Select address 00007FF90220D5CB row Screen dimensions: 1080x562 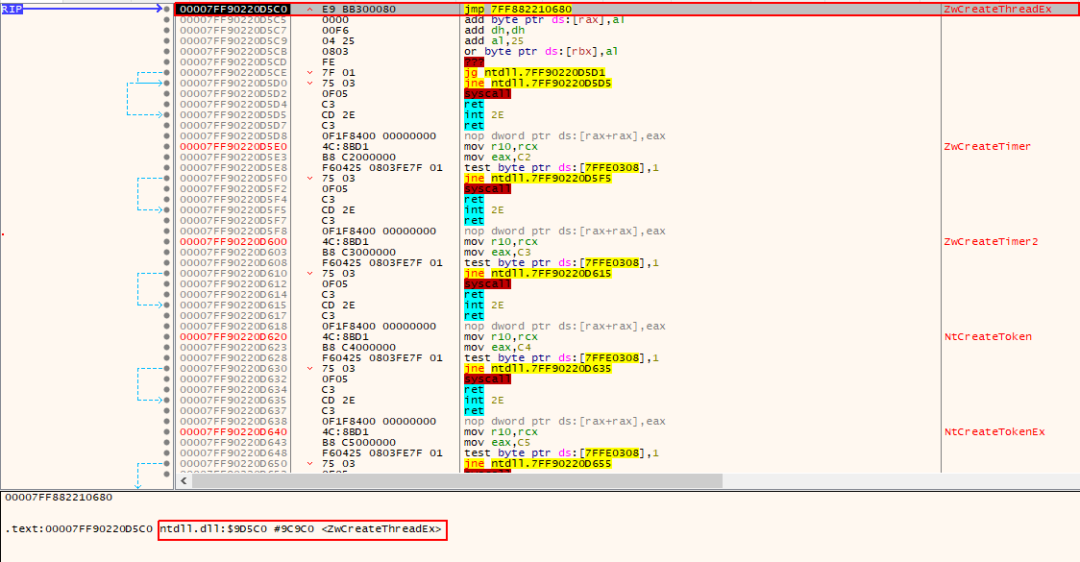click(x=233, y=52)
